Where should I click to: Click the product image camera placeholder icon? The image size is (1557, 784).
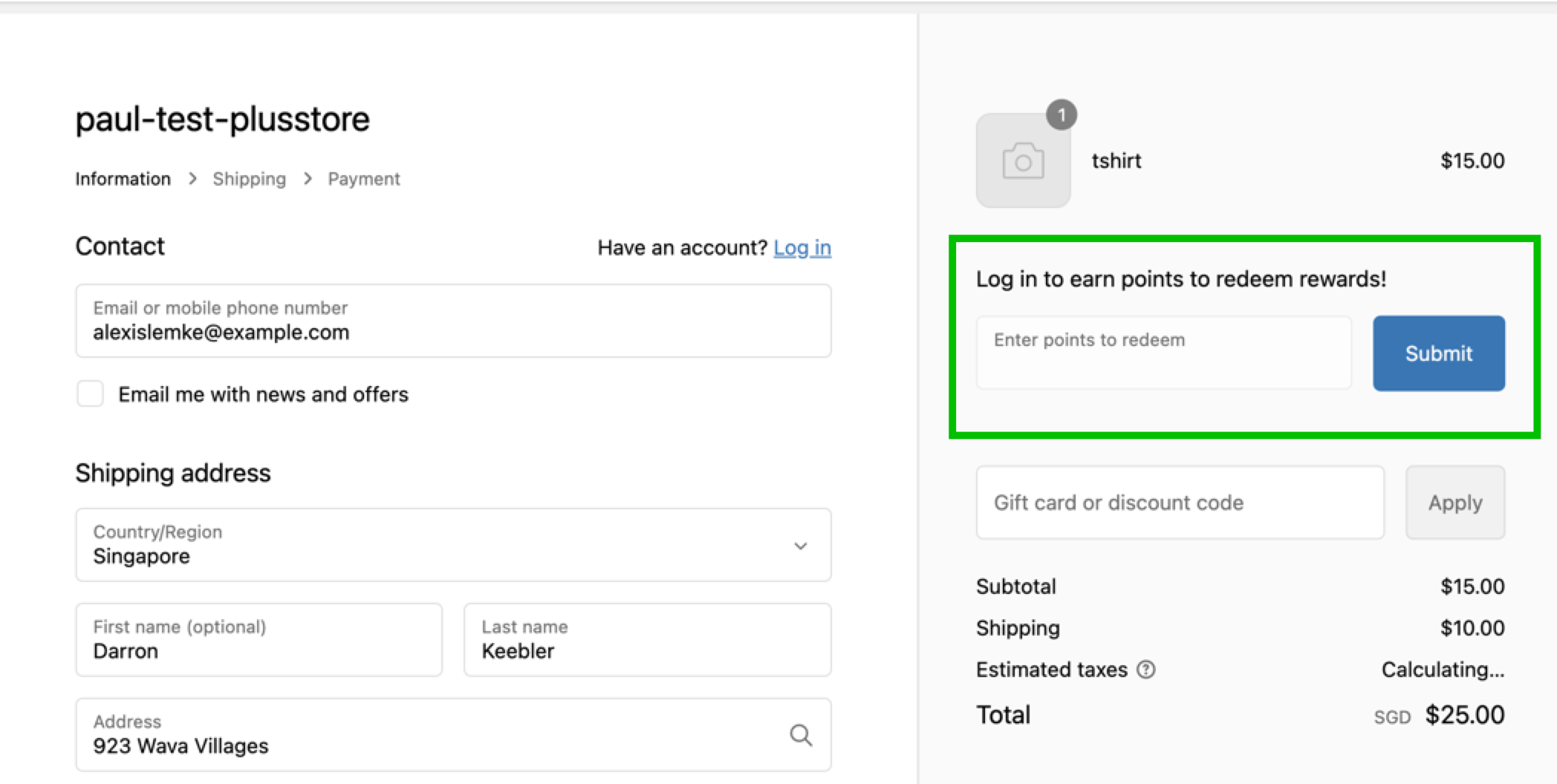[x=1023, y=160]
